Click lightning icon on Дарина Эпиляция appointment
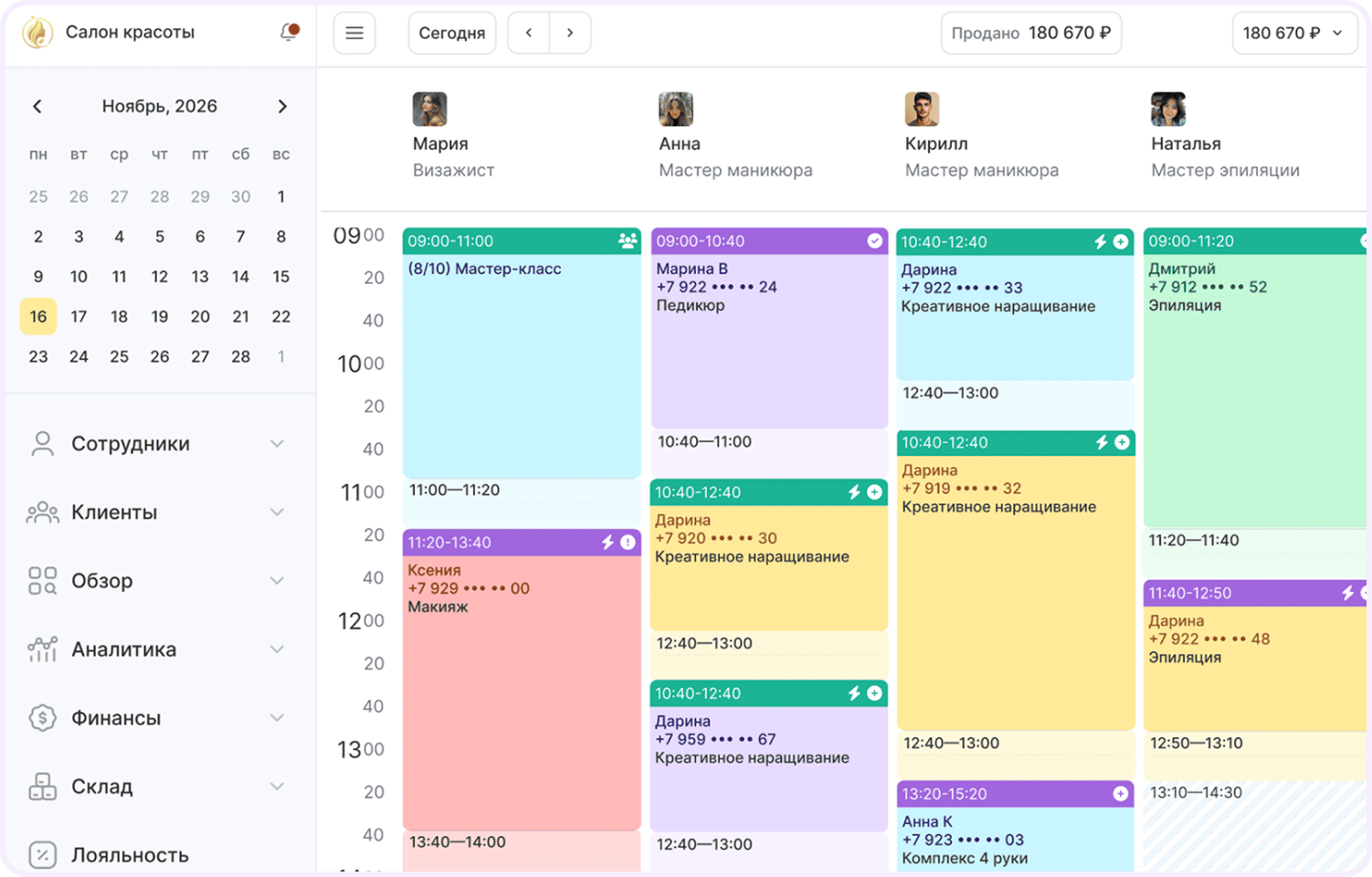This screenshot has height=877, width=1372. point(1347,593)
